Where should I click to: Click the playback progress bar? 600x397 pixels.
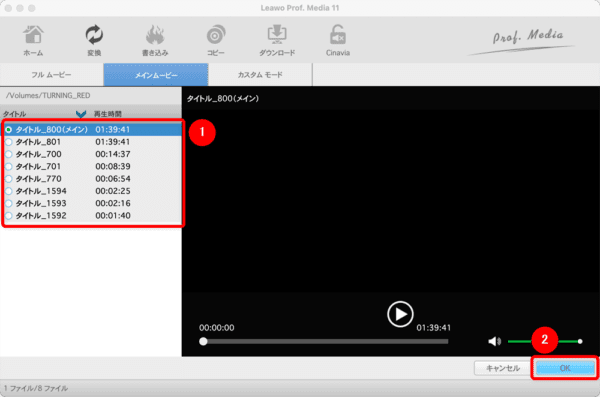(325, 341)
